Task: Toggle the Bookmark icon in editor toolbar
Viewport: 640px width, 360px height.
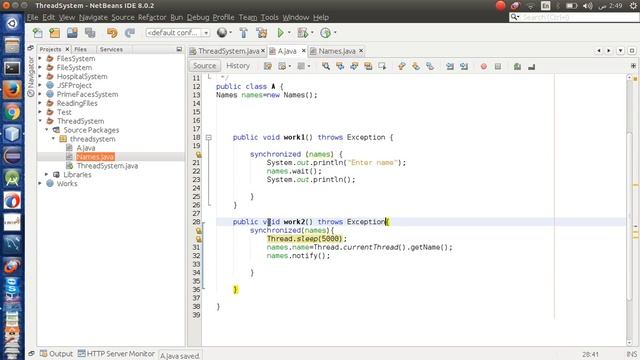Action: click(x=430, y=66)
